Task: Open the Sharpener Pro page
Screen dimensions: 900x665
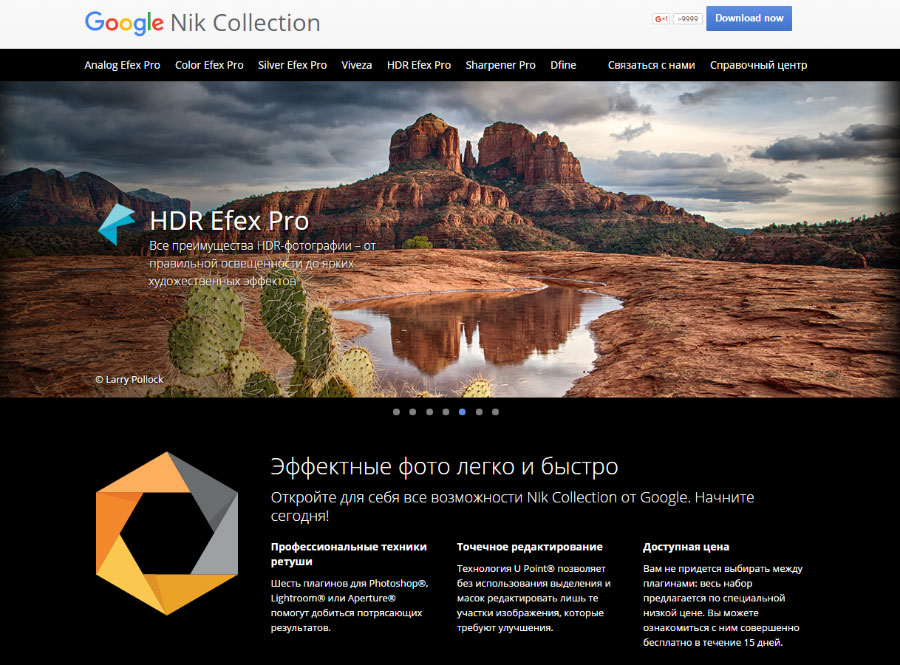Action: [x=501, y=65]
